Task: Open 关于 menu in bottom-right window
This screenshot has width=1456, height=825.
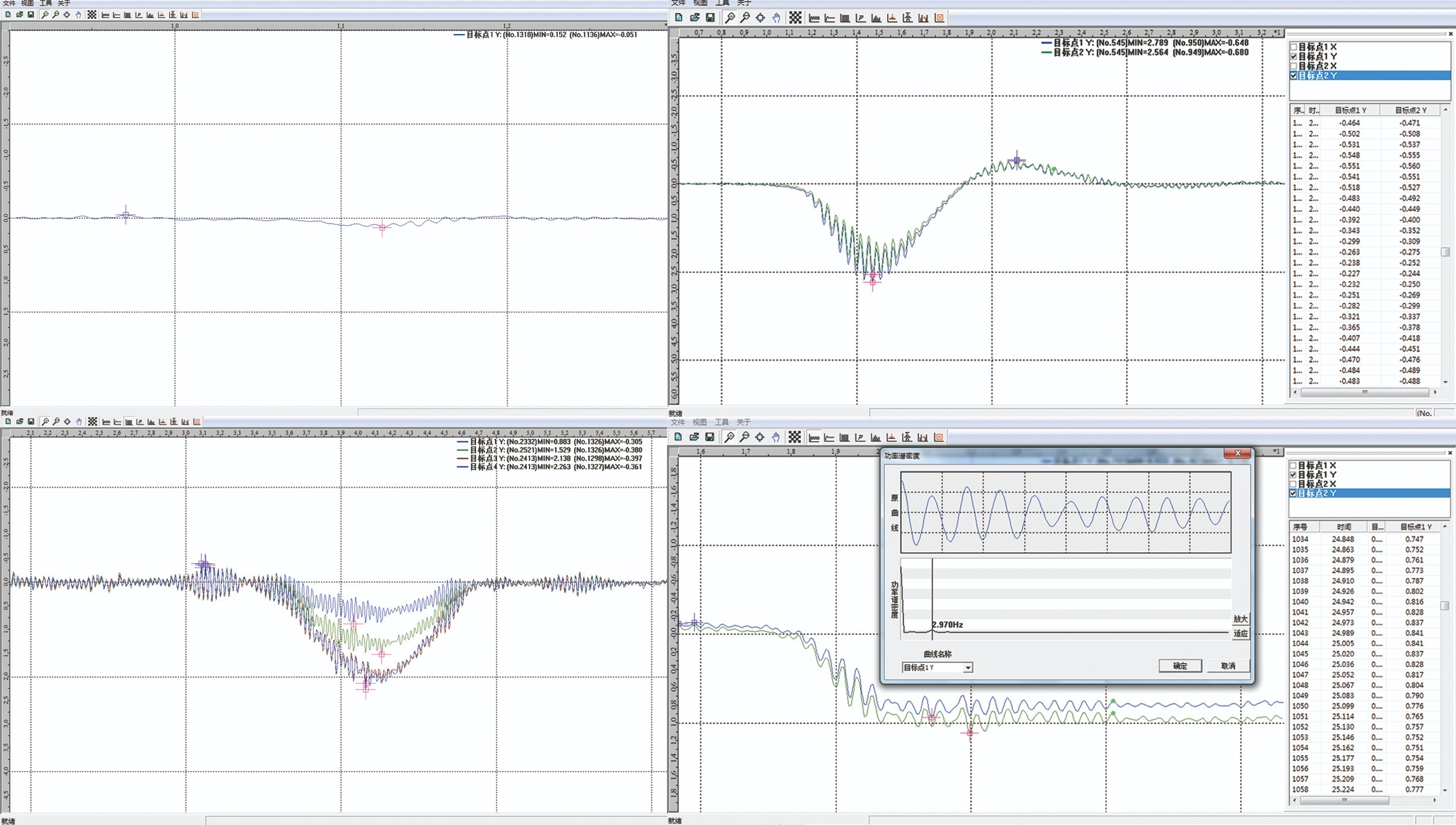Action: click(743, 422)
